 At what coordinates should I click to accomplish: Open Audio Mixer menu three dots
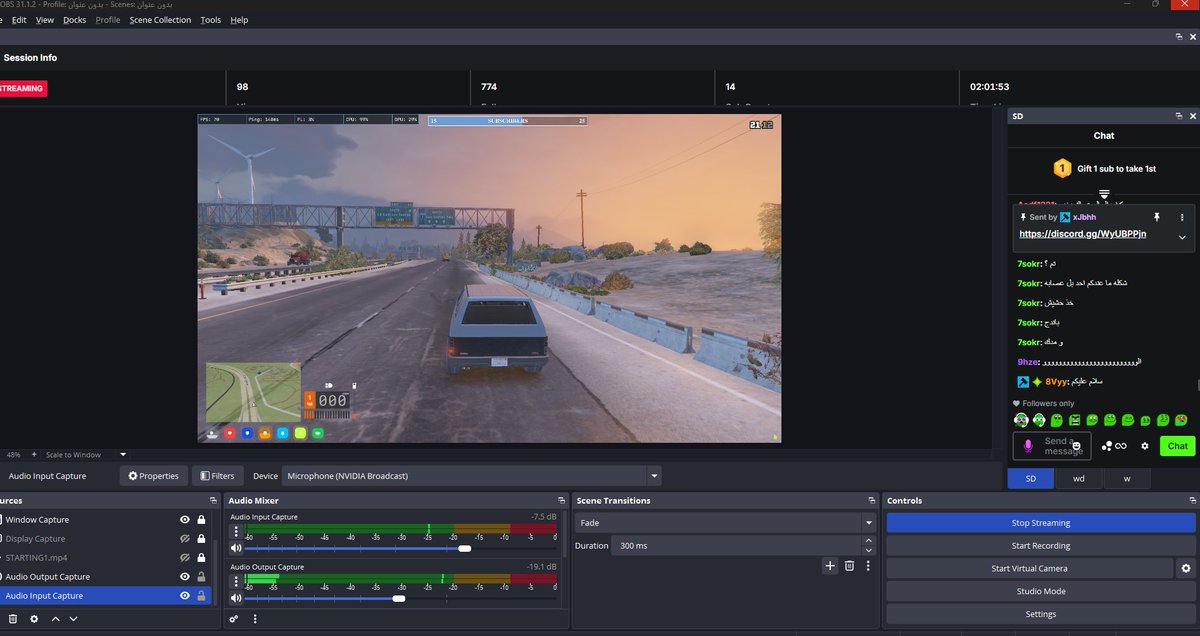point(255,619)
